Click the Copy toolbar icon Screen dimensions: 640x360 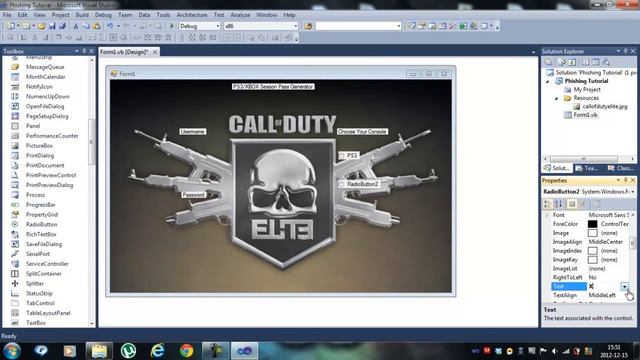tap(86, 26)
